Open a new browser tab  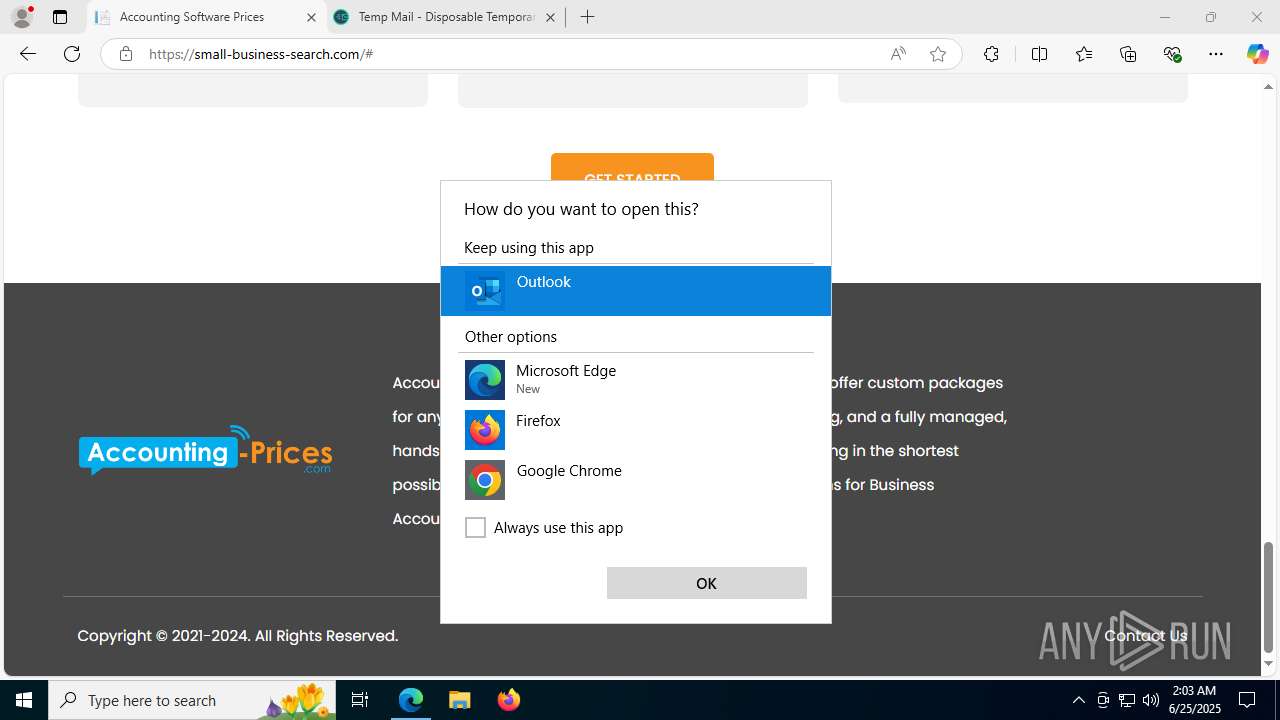click(x=587, y=17)
